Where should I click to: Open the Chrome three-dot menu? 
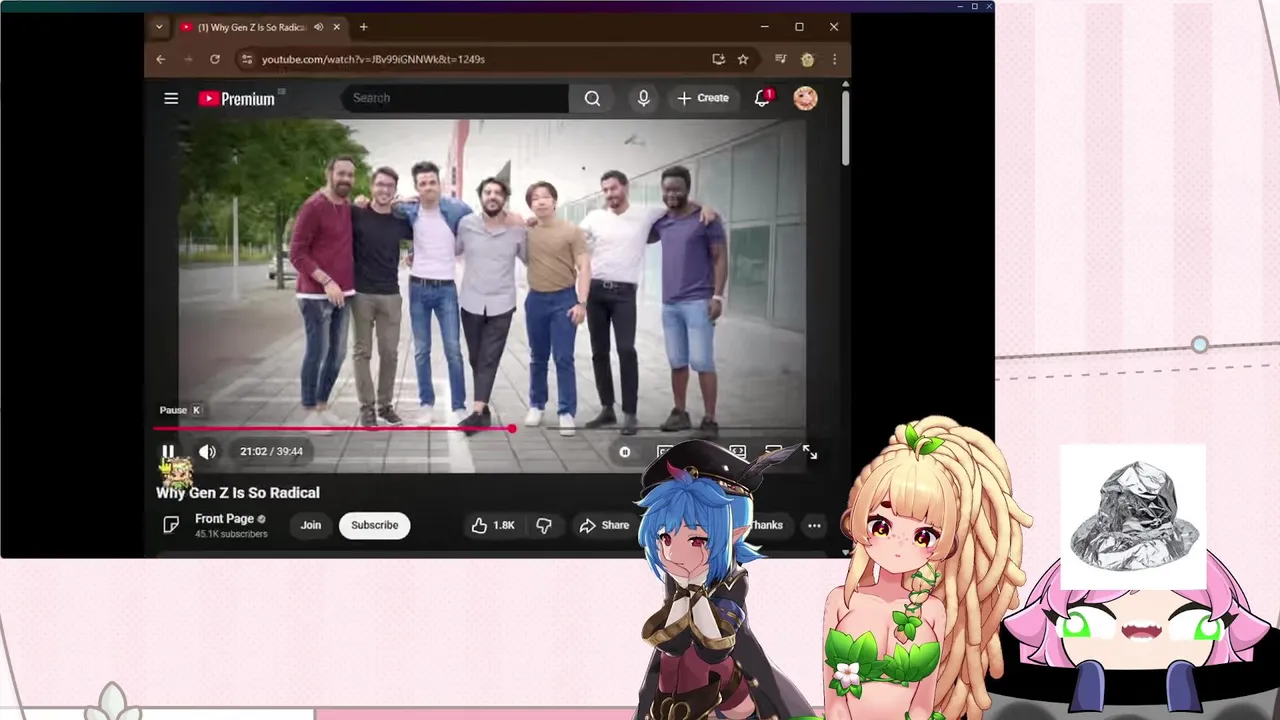834,59
